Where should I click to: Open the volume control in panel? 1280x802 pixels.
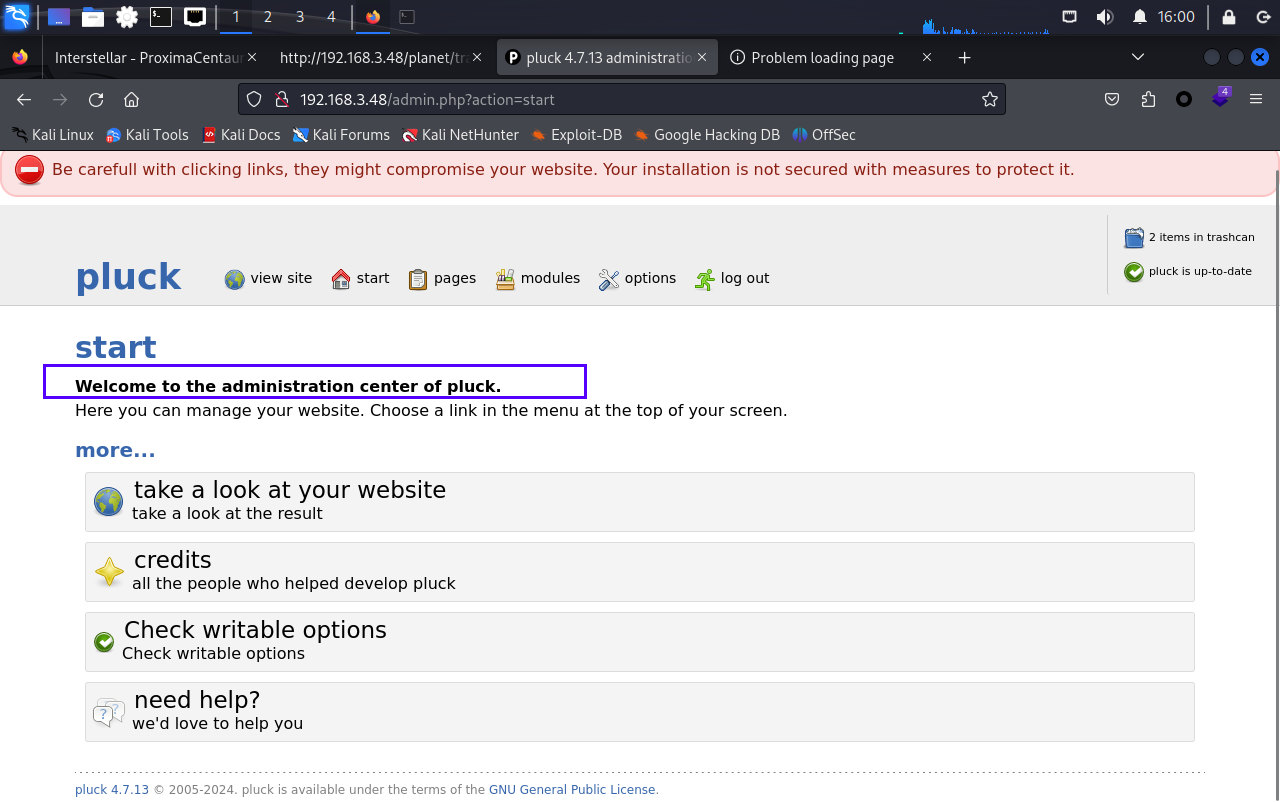point(1105,16)
